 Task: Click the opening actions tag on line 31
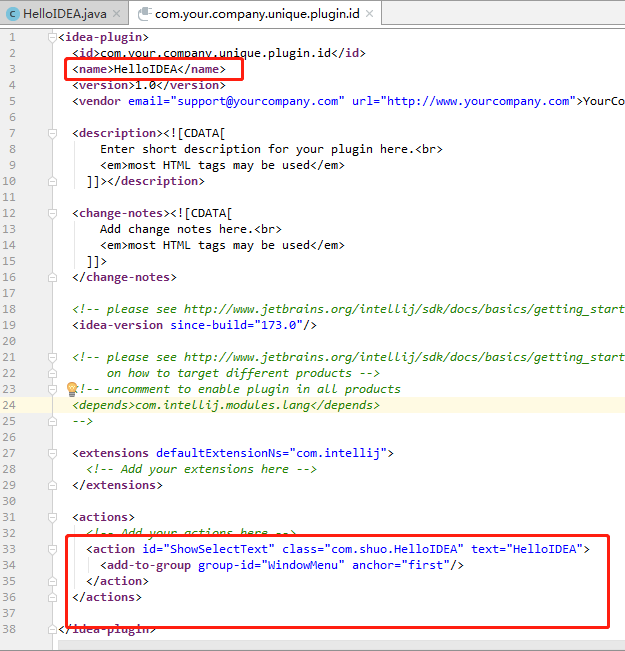point(103,517)
